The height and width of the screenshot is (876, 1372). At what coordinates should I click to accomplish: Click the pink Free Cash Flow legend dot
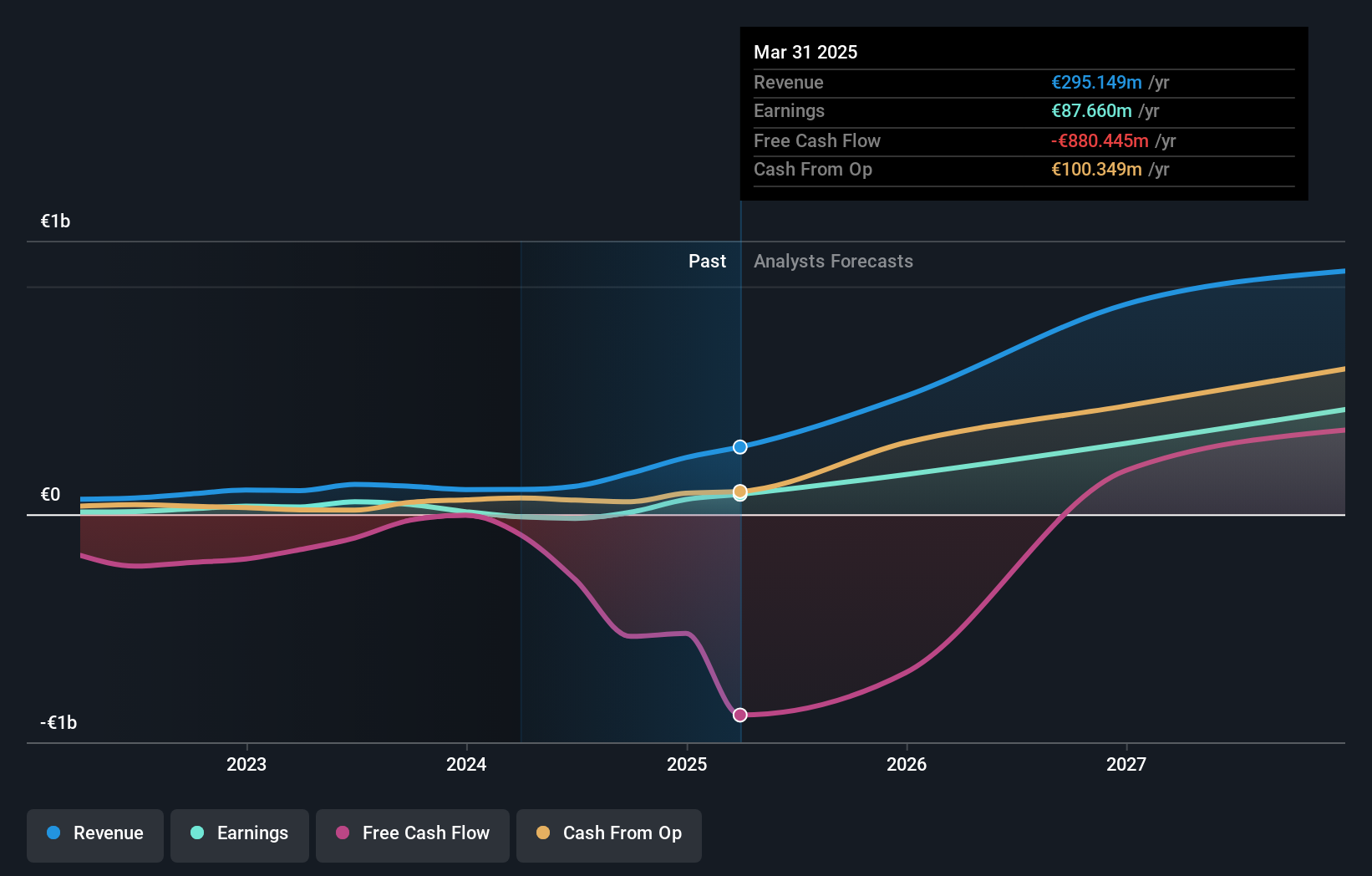pyautogui.click(x=342, y=833)
